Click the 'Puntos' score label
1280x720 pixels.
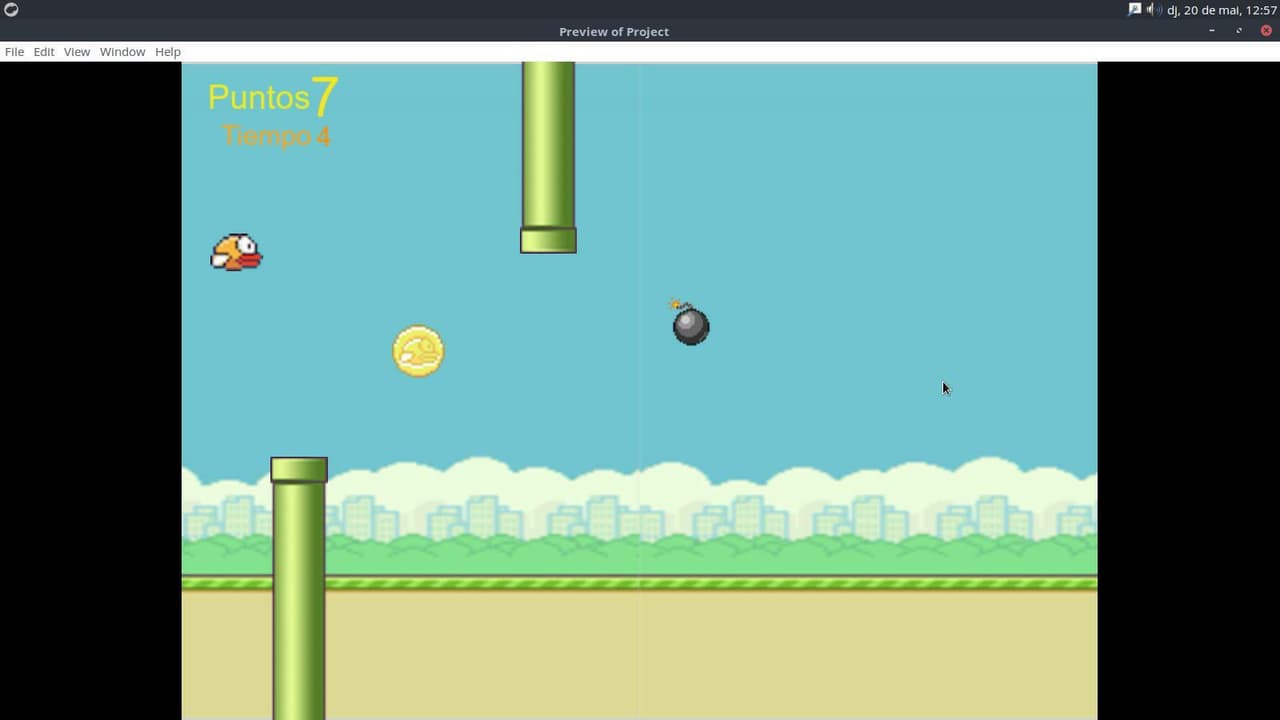click(259, 97)
